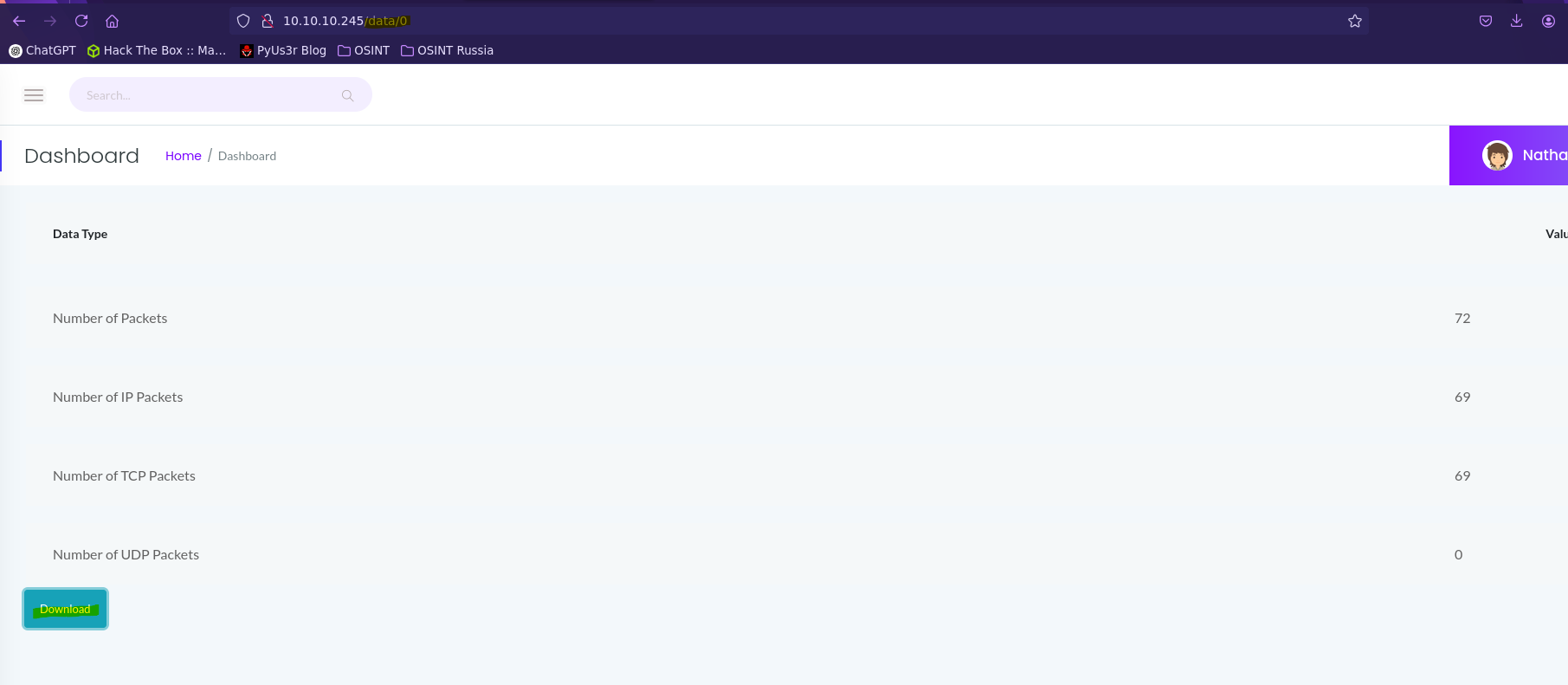Go back with the browser back arrow

[x=19, y=21]
